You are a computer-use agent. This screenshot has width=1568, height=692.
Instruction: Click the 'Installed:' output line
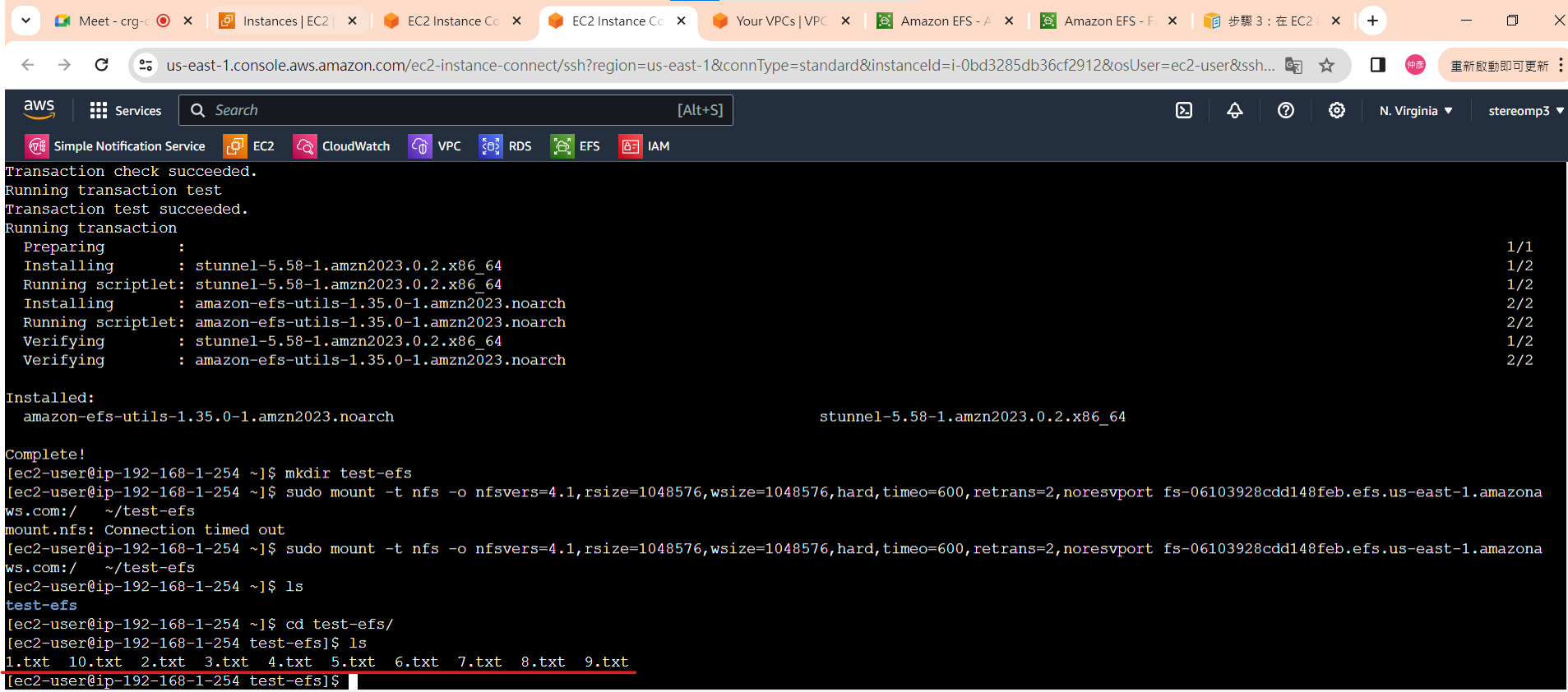[50, 397]
